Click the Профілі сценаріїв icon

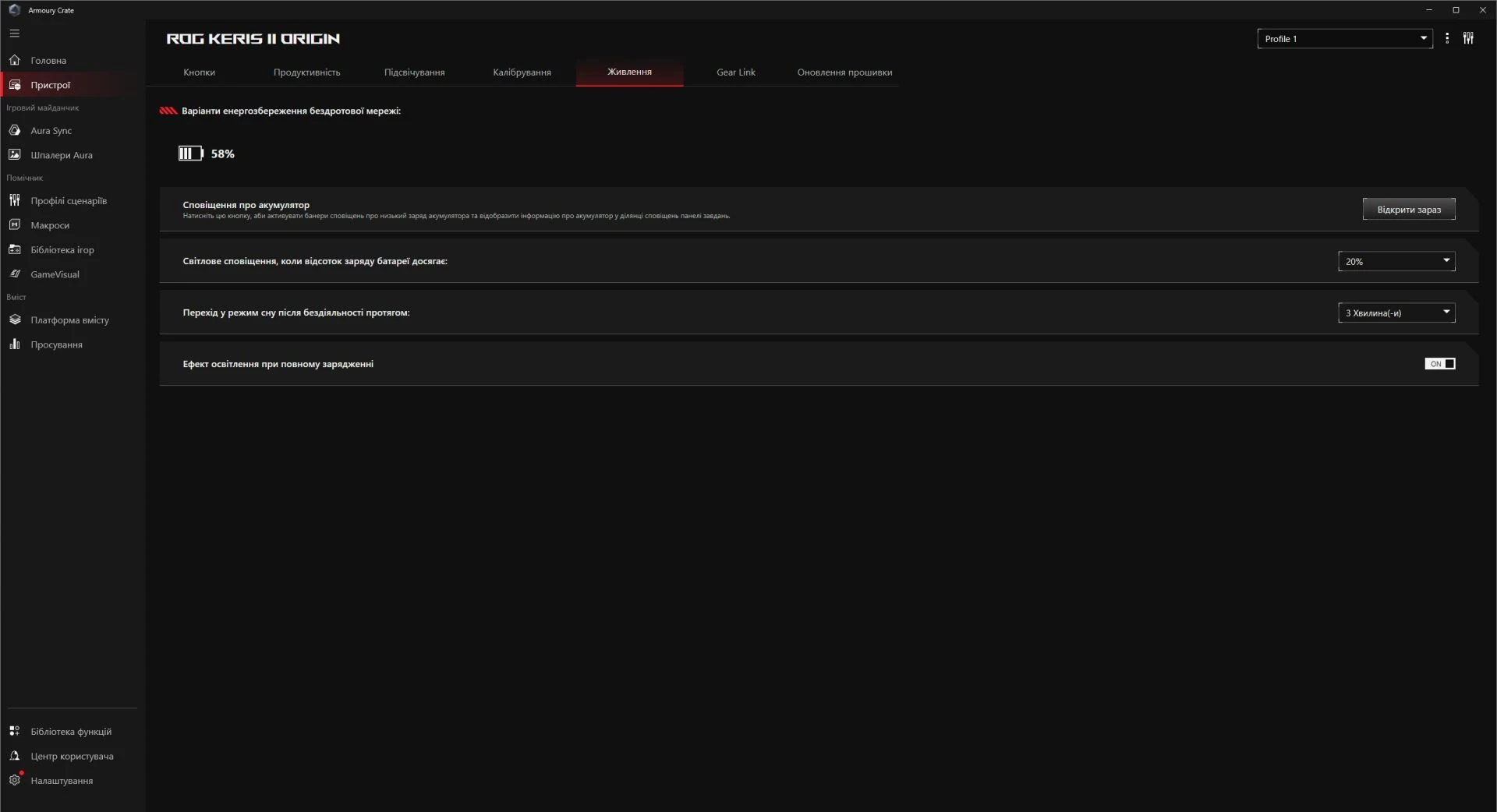pos(14,200)
